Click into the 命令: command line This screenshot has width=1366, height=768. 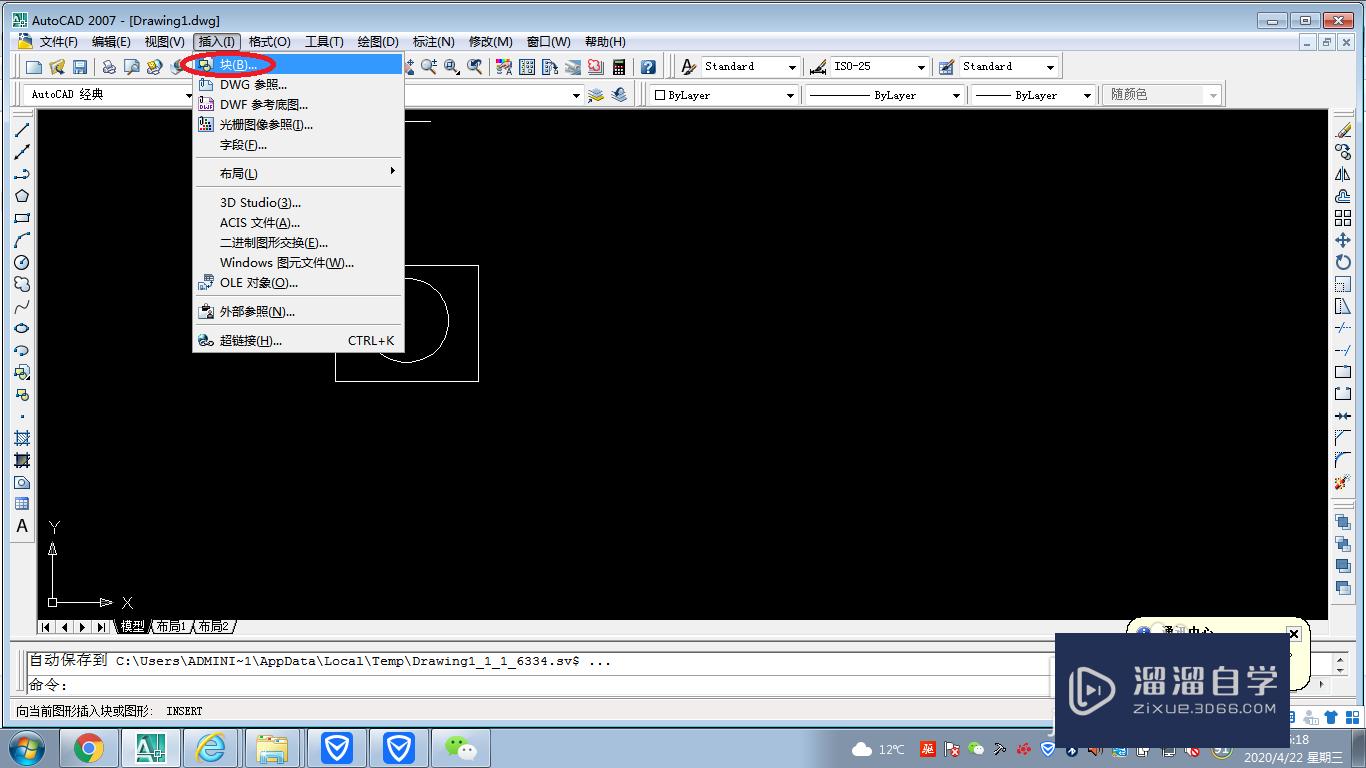click(540, 685)
